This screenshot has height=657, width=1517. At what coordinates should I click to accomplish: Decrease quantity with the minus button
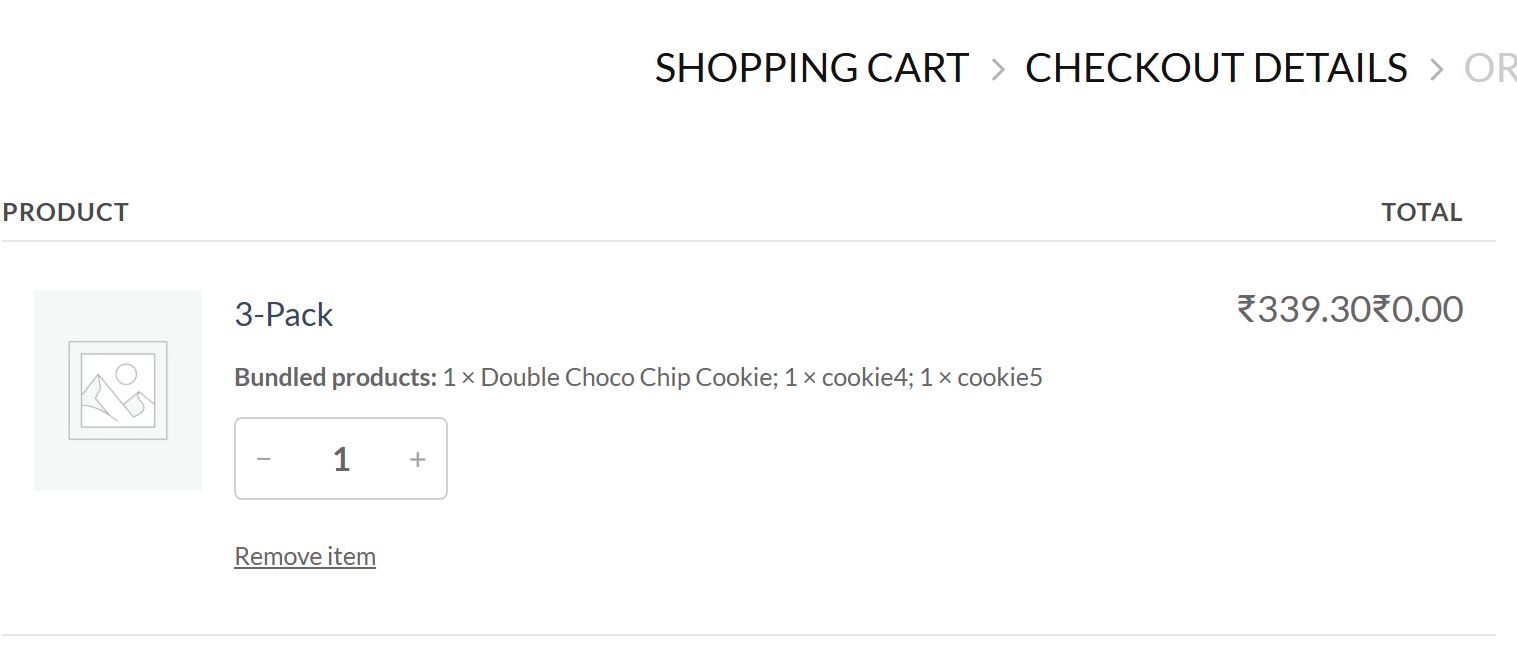264,459
